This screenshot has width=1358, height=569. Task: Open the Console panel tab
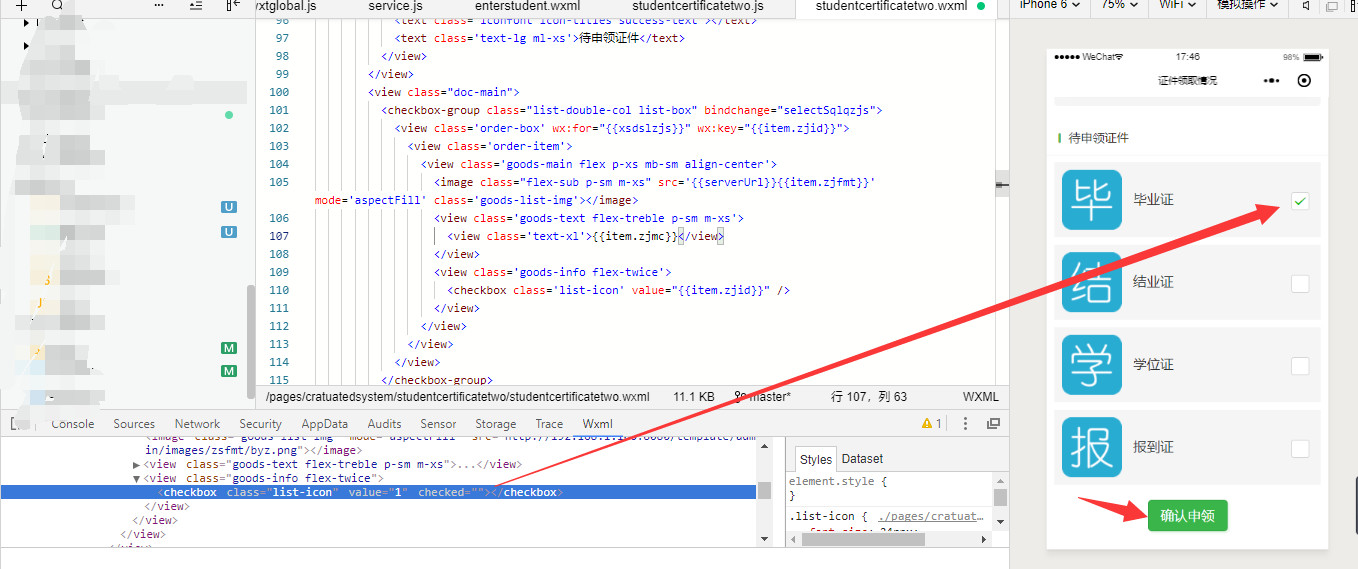(x=72, y=424)
